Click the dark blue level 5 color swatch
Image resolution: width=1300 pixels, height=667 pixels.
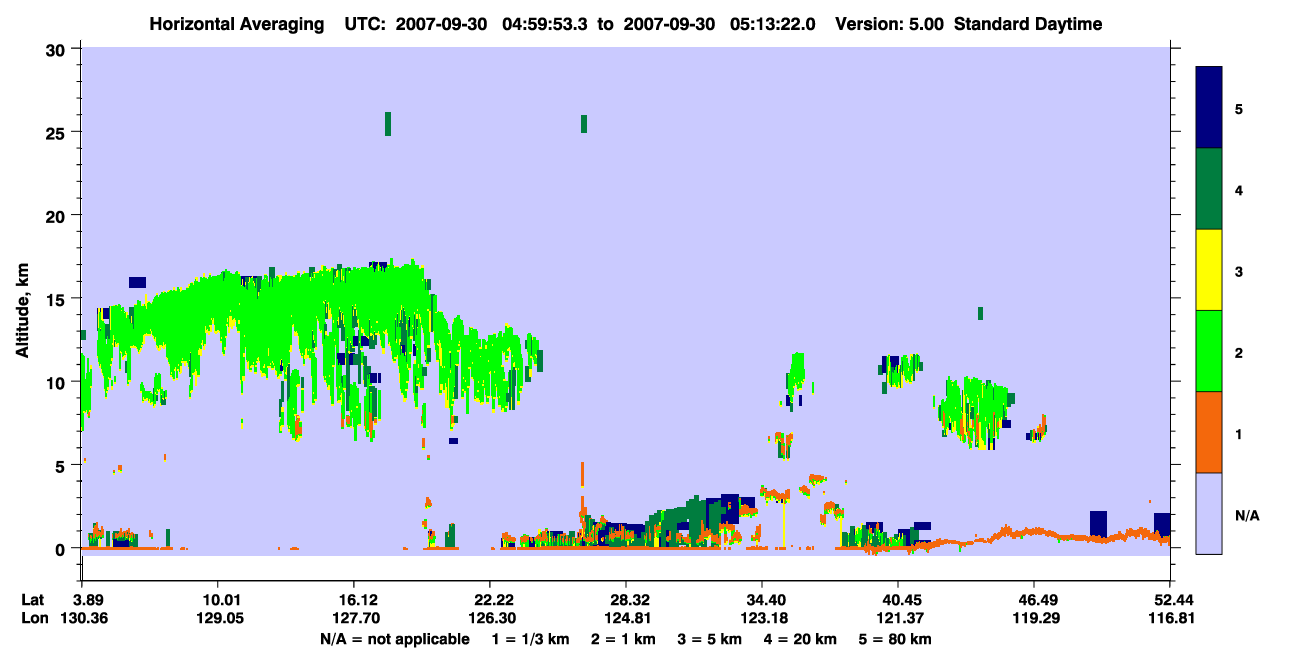point(1209,108)
